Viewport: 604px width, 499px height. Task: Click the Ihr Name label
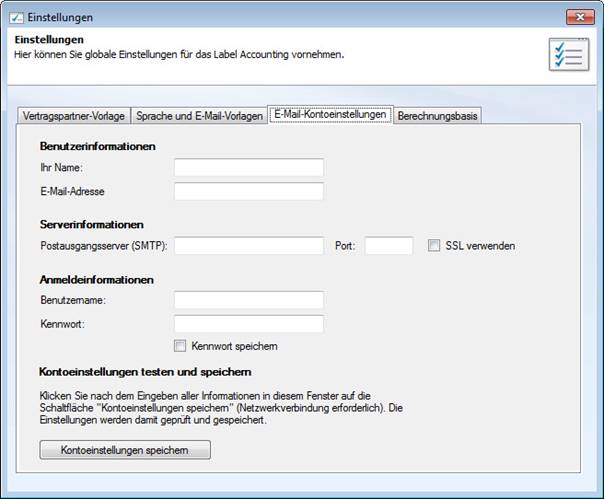click(62, 168)
